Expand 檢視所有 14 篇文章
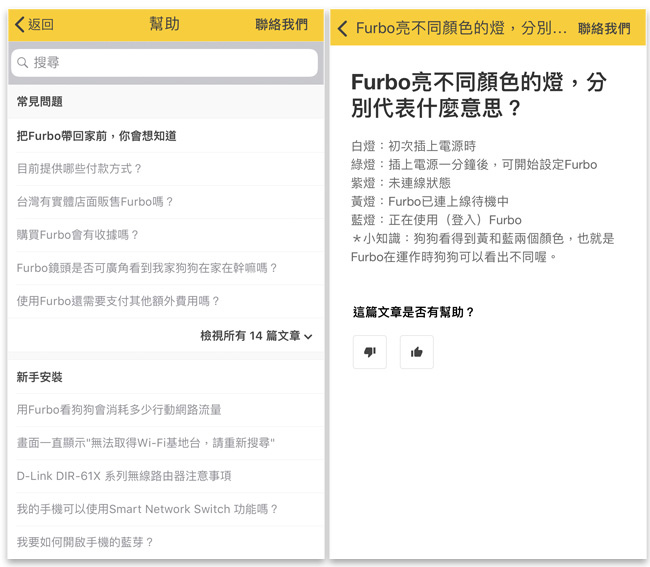This screenshot has width=650, height=567. (x=256, y=335)
